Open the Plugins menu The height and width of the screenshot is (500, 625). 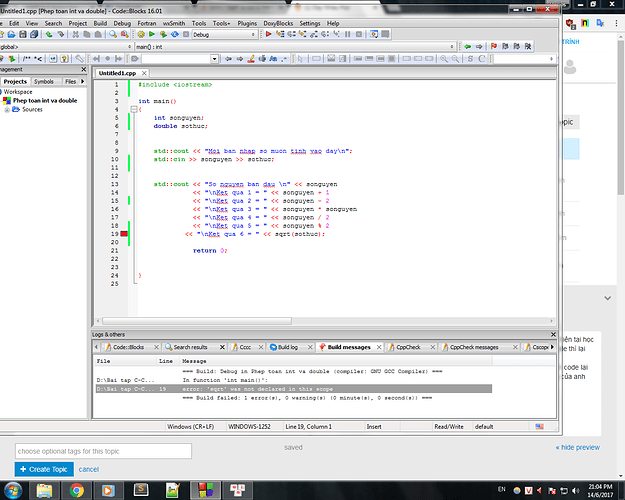[247, 22]
